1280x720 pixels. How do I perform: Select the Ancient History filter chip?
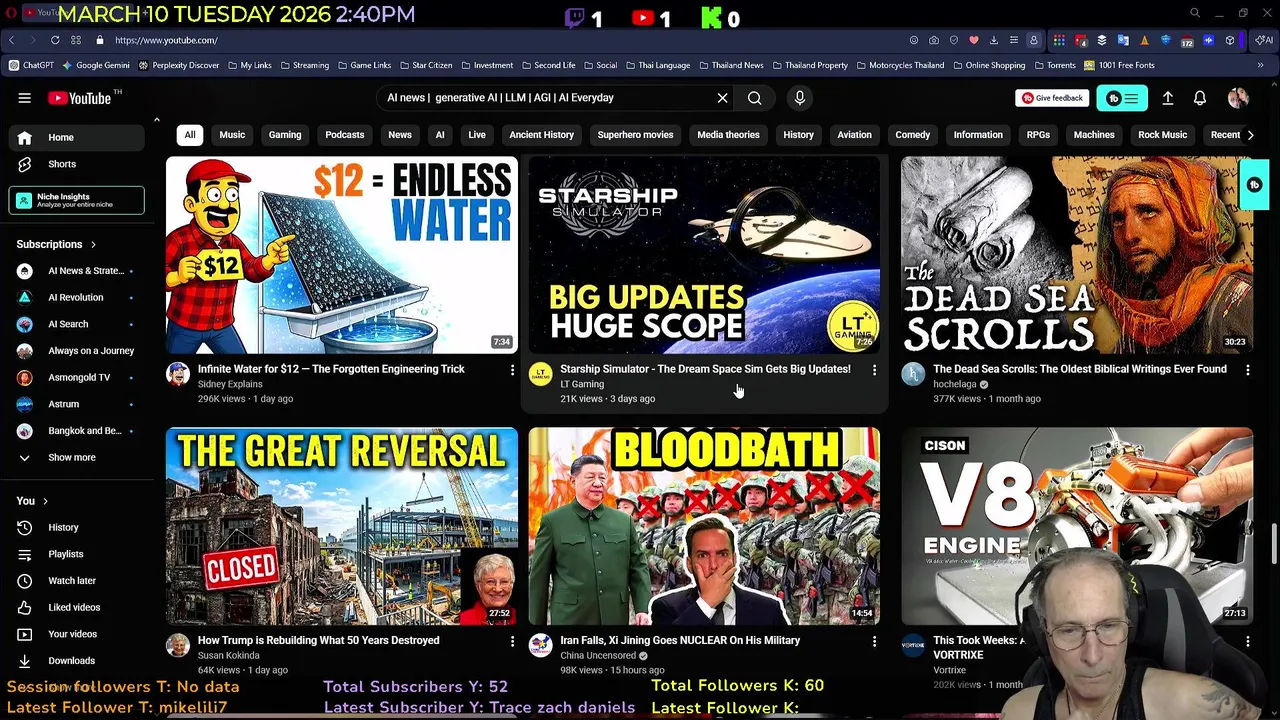pyautogui.click(x=542, y=135)
